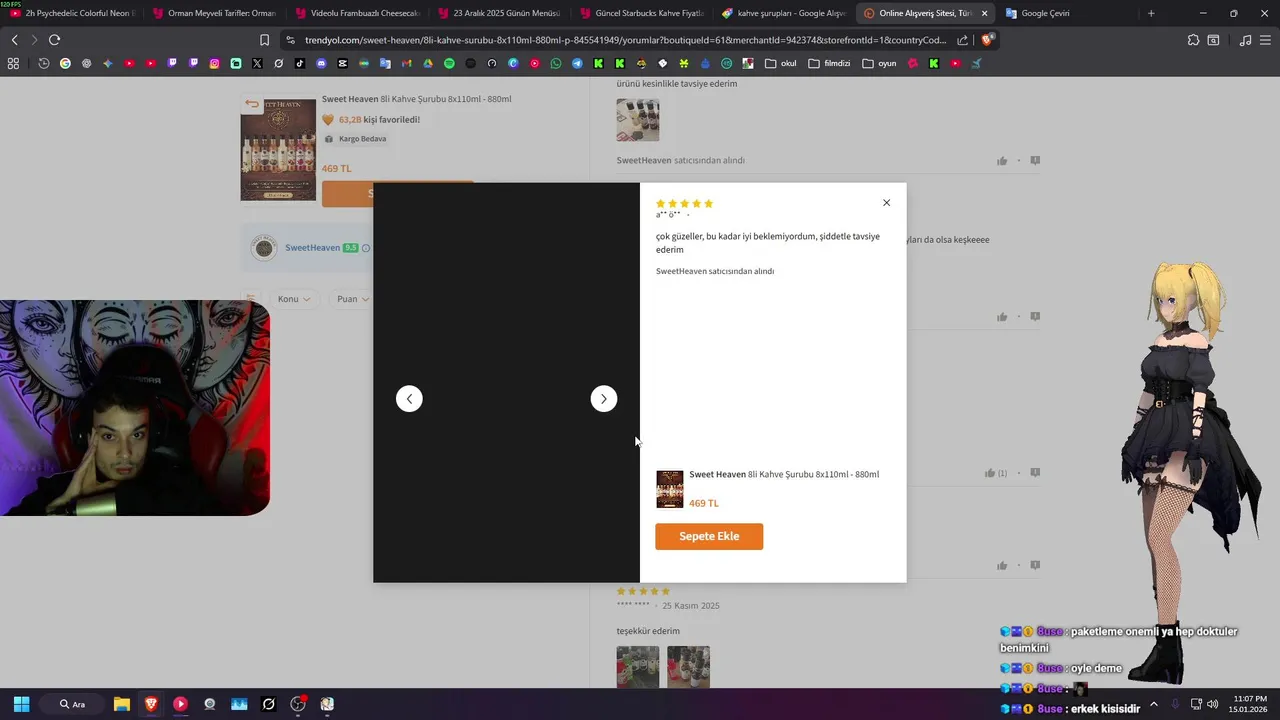Image resolution: width=1280 pixels, height=720 pixels.
Task: Click the Brave Shields lion icon
Action: coord(987,40)
